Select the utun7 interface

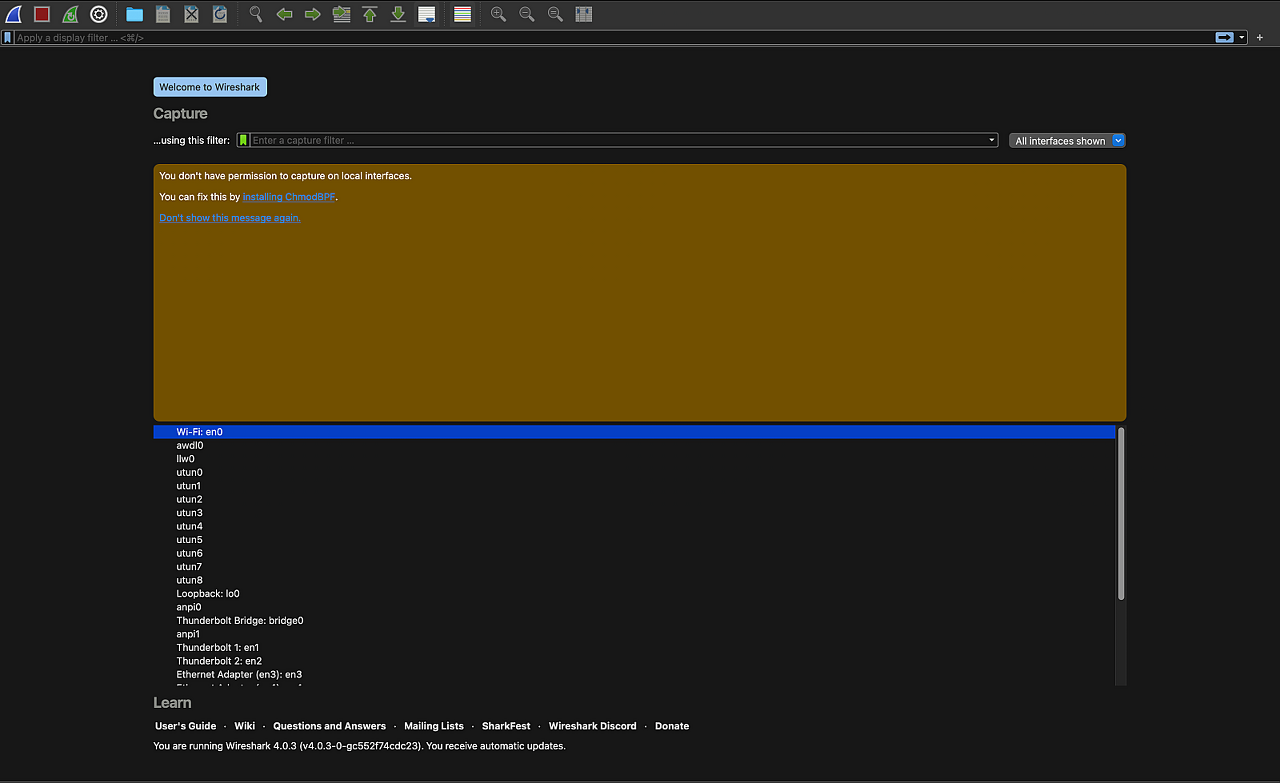(634, 567)
